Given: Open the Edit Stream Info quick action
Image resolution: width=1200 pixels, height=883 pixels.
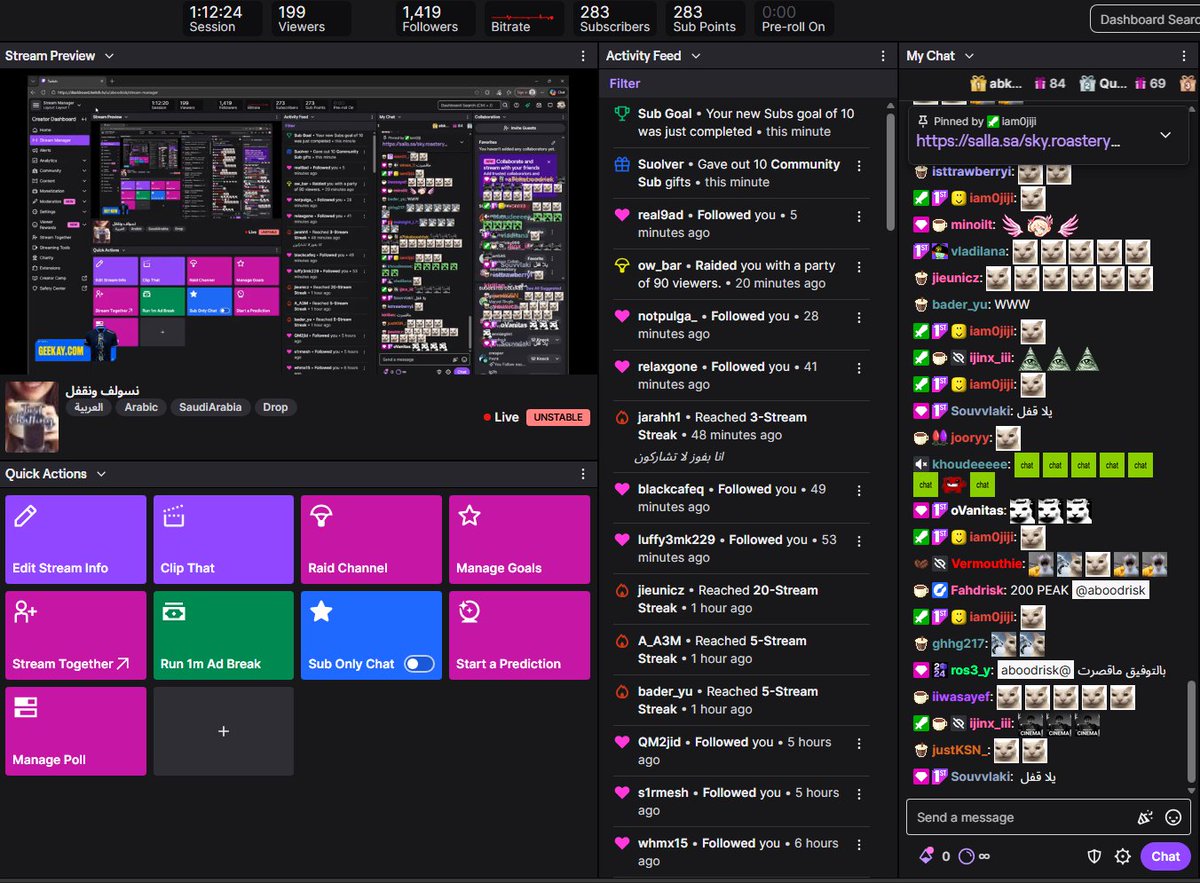Looking at the screenshot, I should (75, 539).
